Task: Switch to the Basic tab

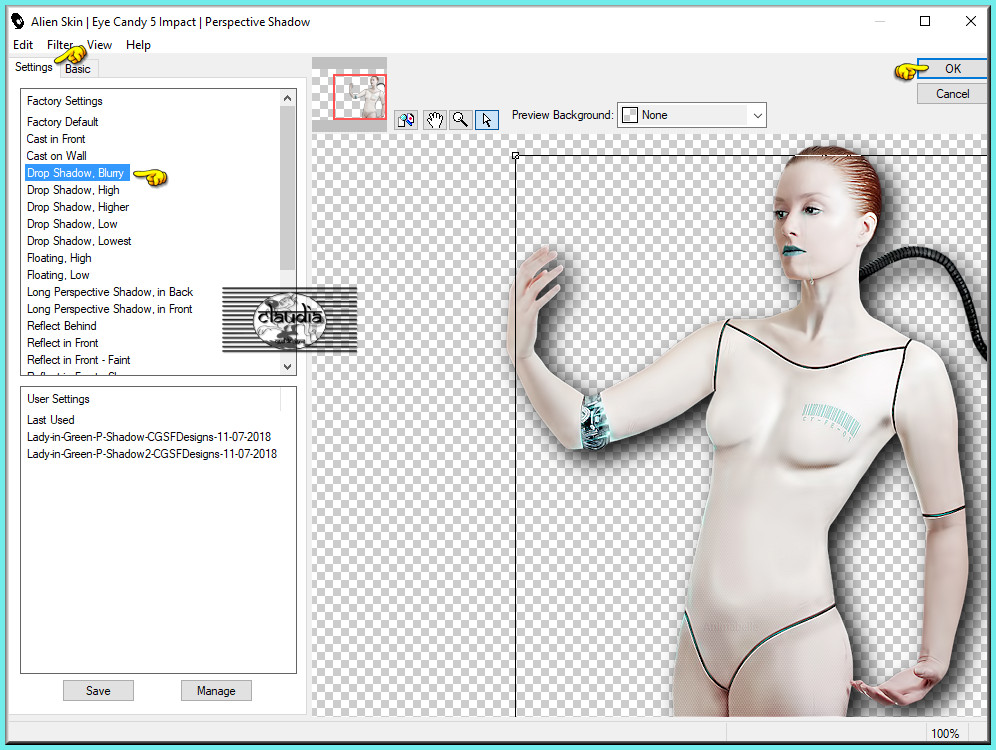Action: 78,69
